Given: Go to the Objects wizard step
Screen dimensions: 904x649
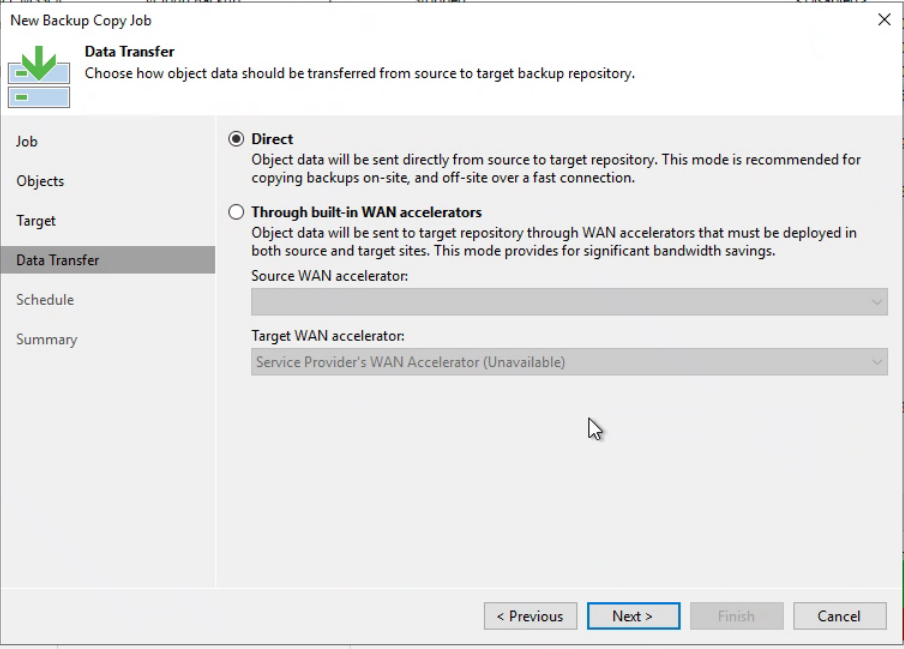Looking at the screenshot, I should [40, 181].
